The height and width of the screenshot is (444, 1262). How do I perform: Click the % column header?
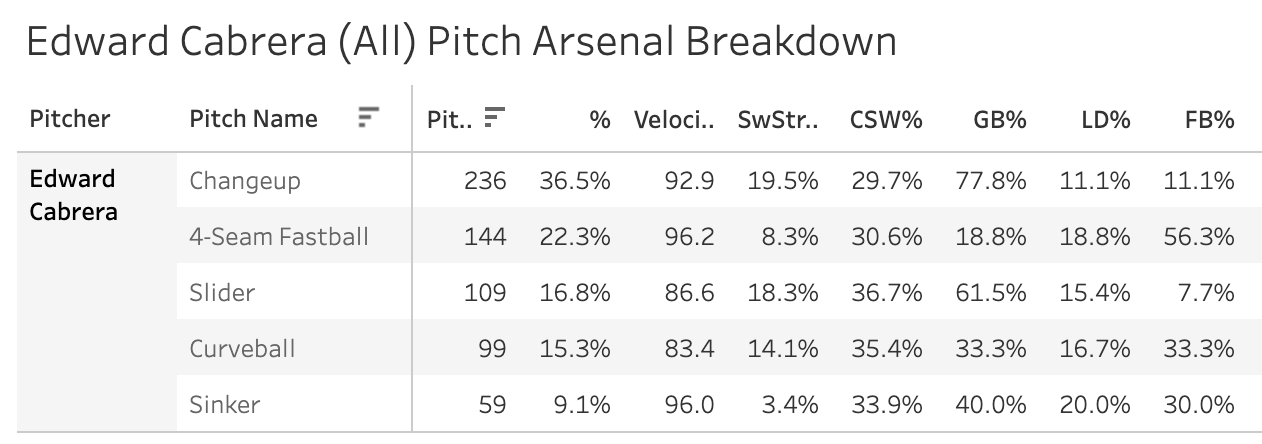point(600,120)
